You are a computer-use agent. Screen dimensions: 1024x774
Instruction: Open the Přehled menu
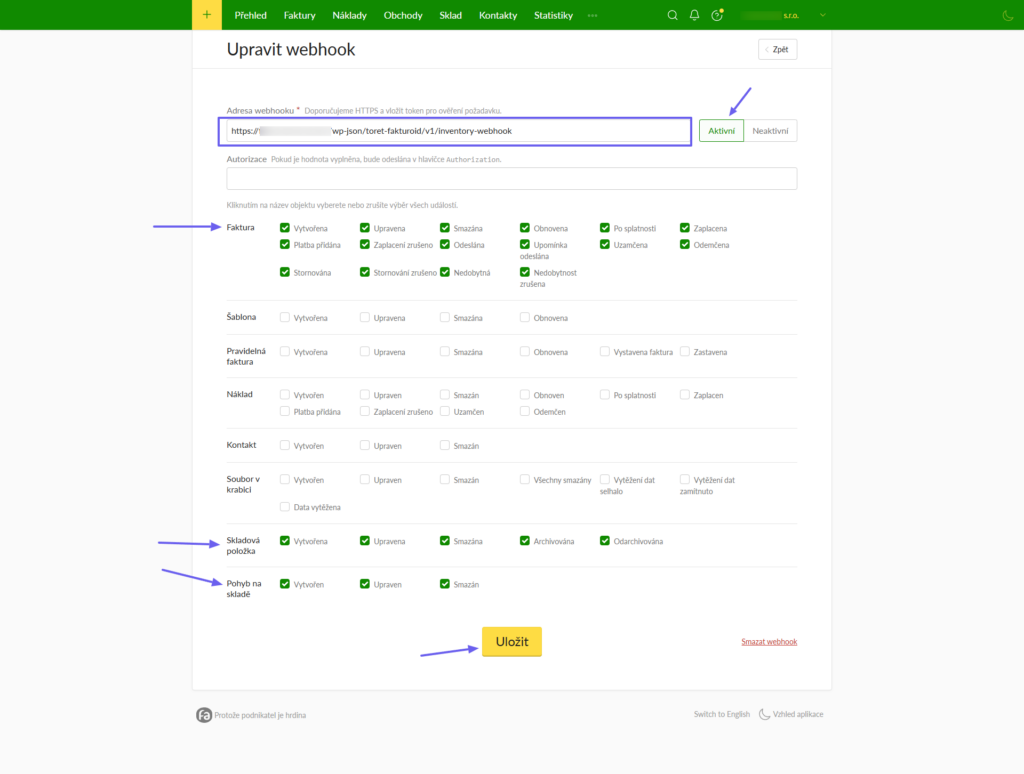click(251, 15)
